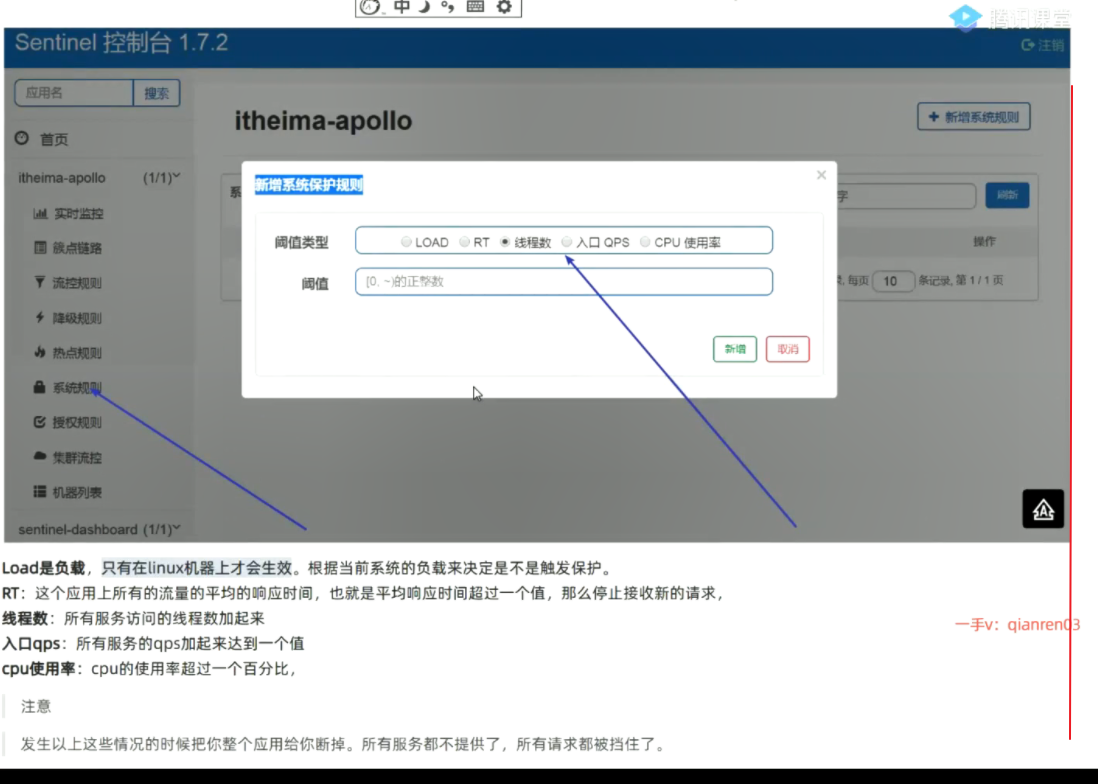Open 簇点链路 menu item
This screenshot has width=1098, height=784.
click(x=77, y=248)
